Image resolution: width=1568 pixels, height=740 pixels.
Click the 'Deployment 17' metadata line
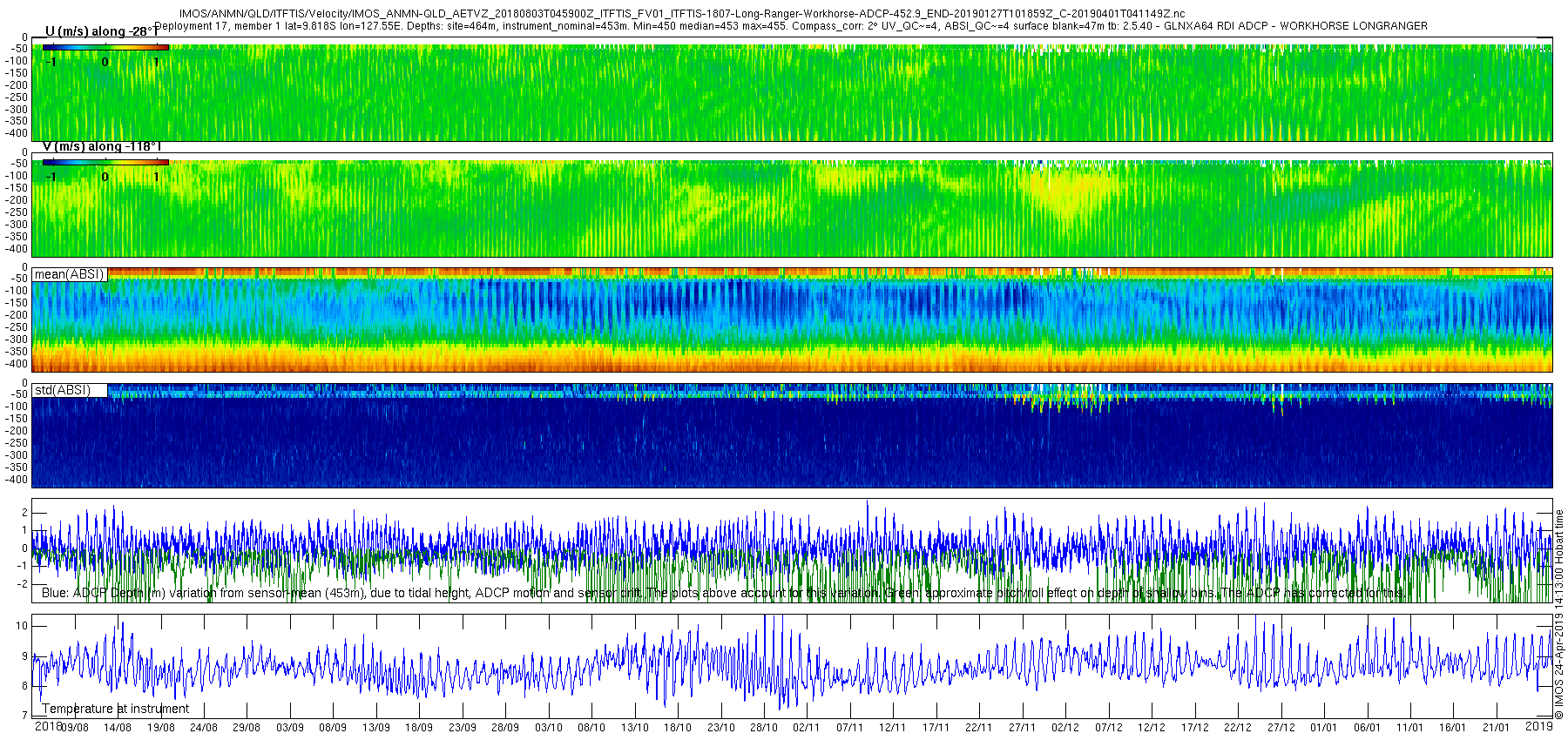[791, 26]
